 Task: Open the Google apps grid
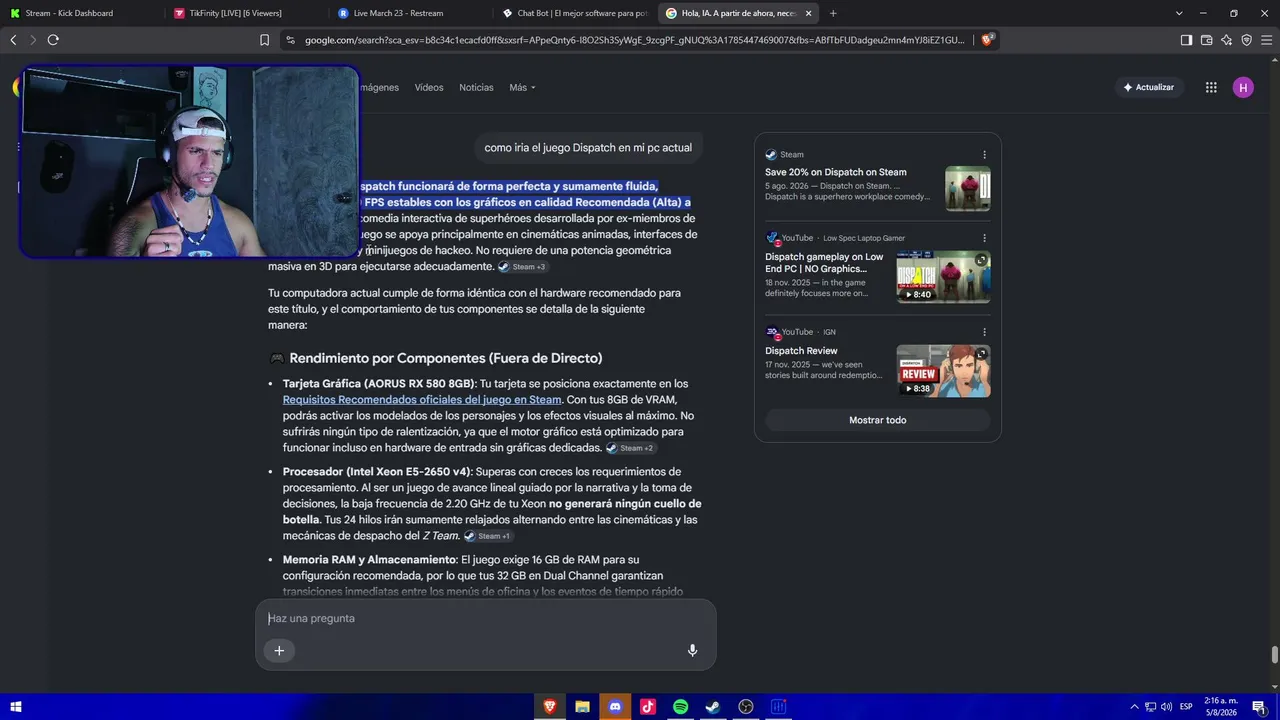pyautogui.click(x=1211, y=87)
